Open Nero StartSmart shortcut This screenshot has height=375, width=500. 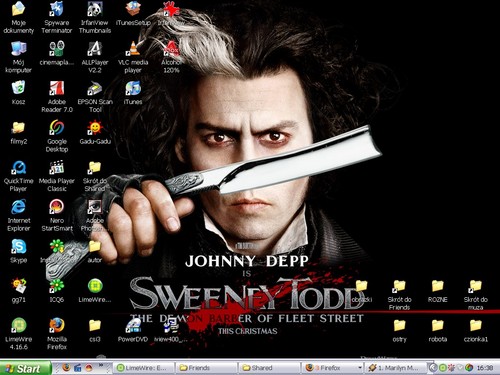coord(57,215)
